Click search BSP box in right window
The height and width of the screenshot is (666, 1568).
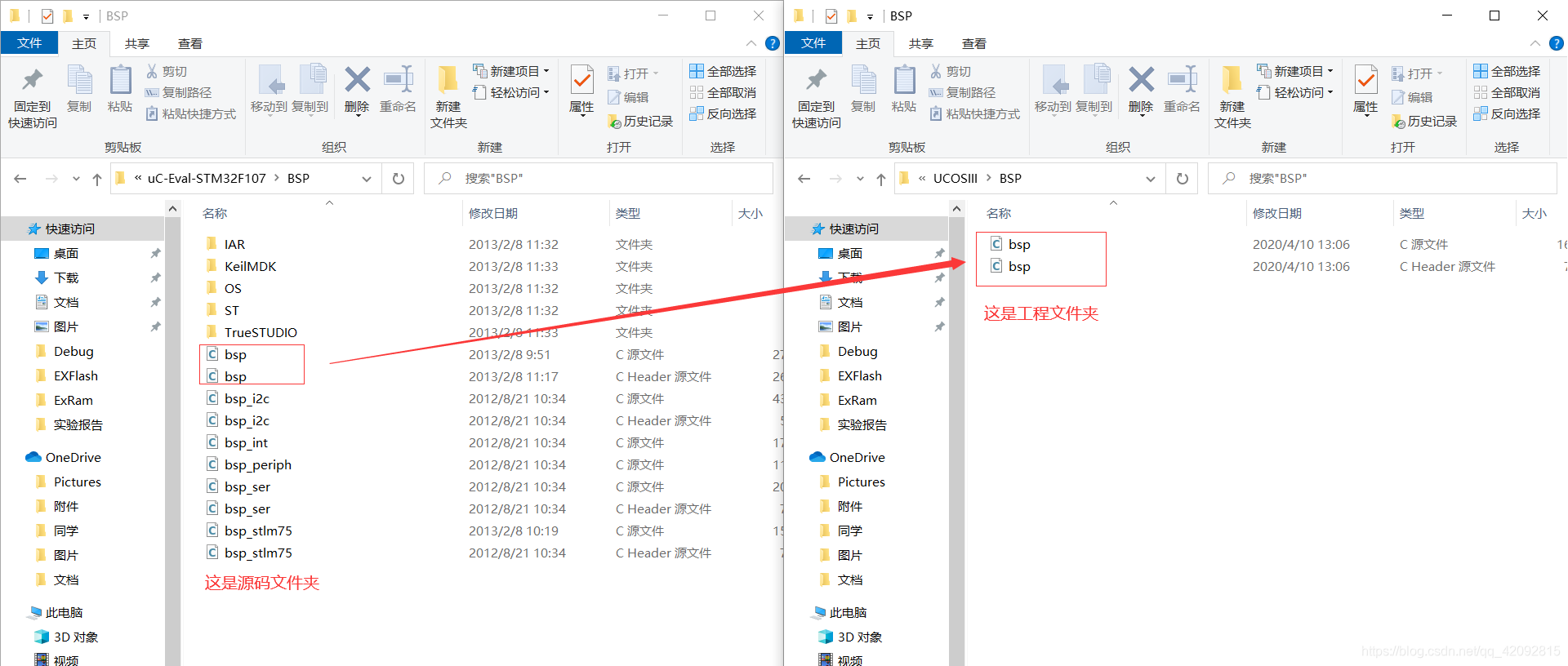tap(1382, 179)
